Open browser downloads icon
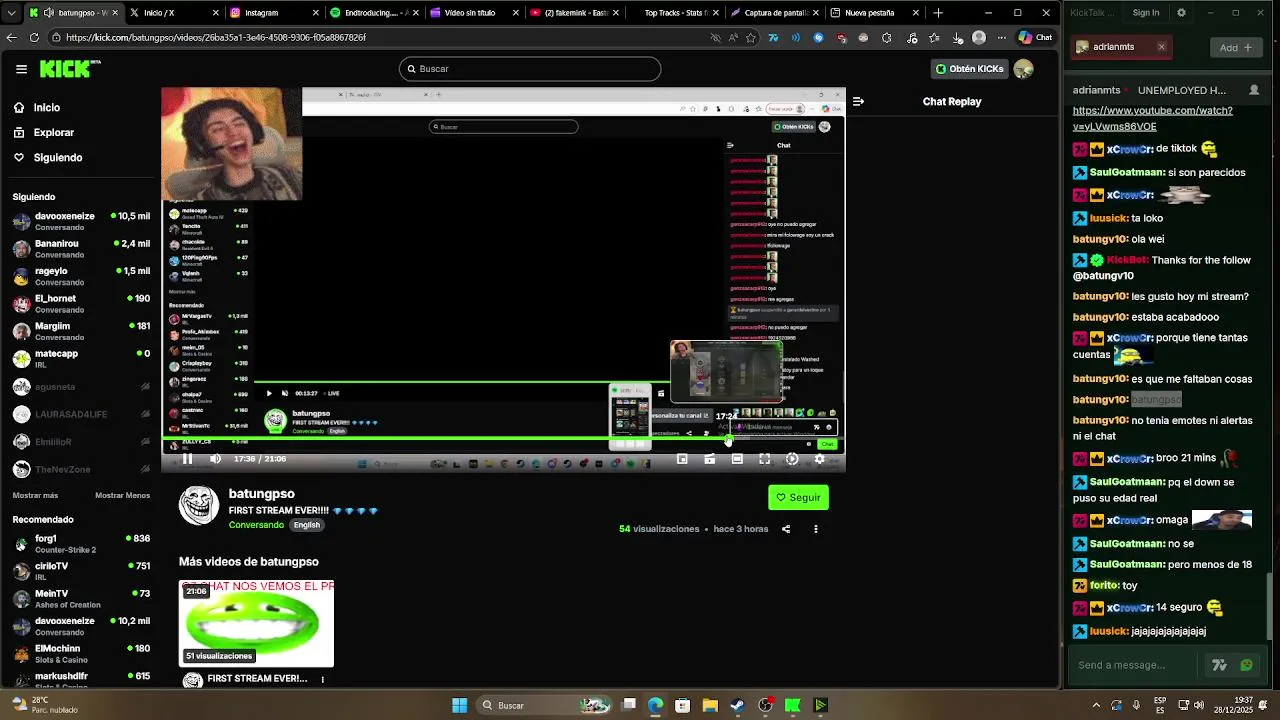The height and width of the screenshot is (720, 1280). click(x=957, y=38)
